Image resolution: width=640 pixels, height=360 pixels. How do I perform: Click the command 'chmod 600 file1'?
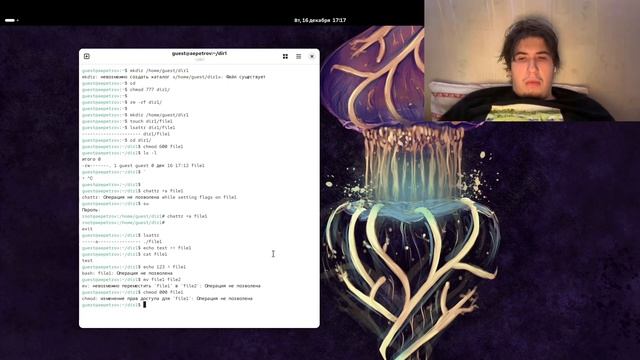coord(163,147)
